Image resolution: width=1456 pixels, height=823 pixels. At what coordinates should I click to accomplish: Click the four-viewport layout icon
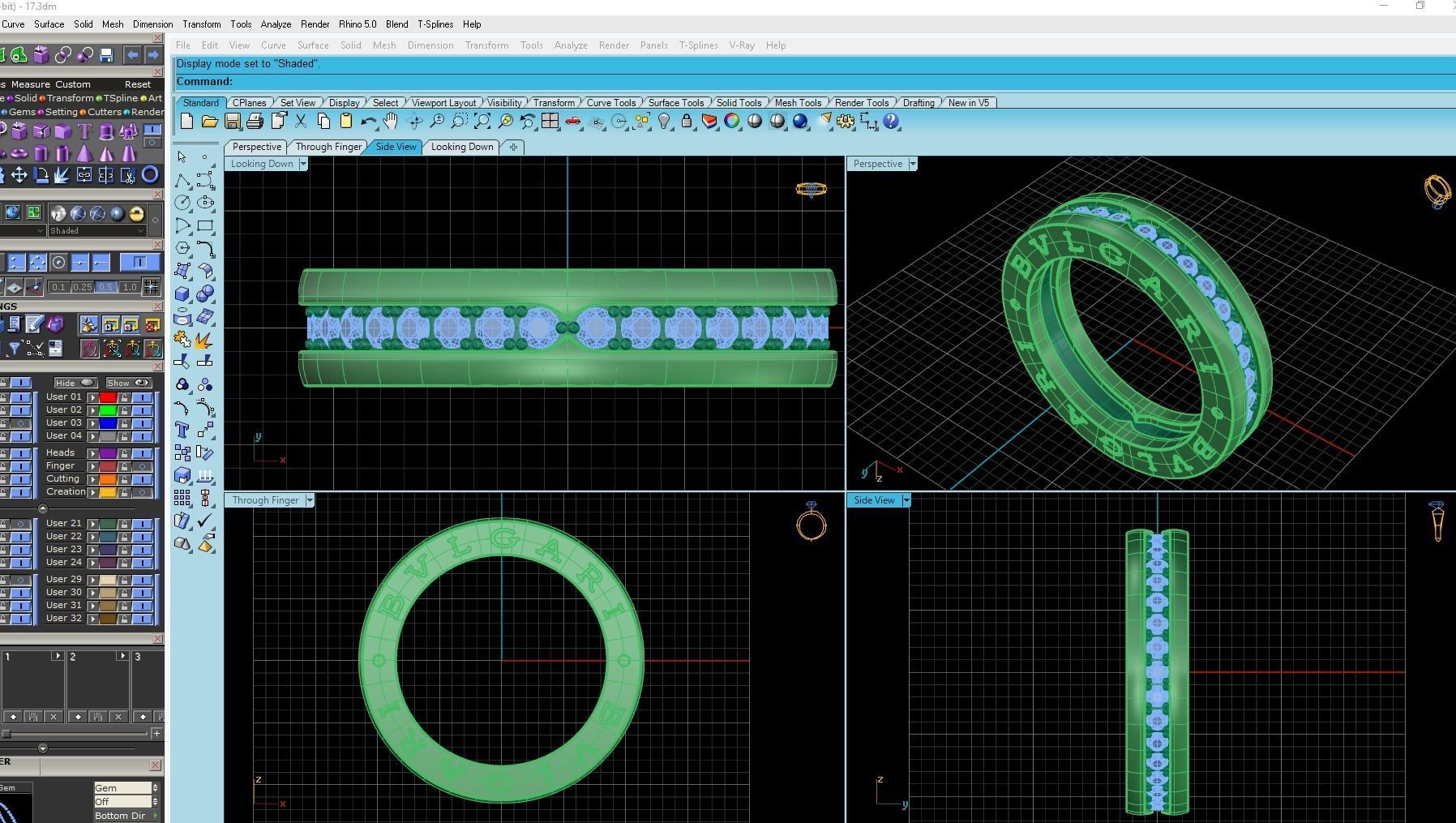pyautogui.click(x=550, y=122)
